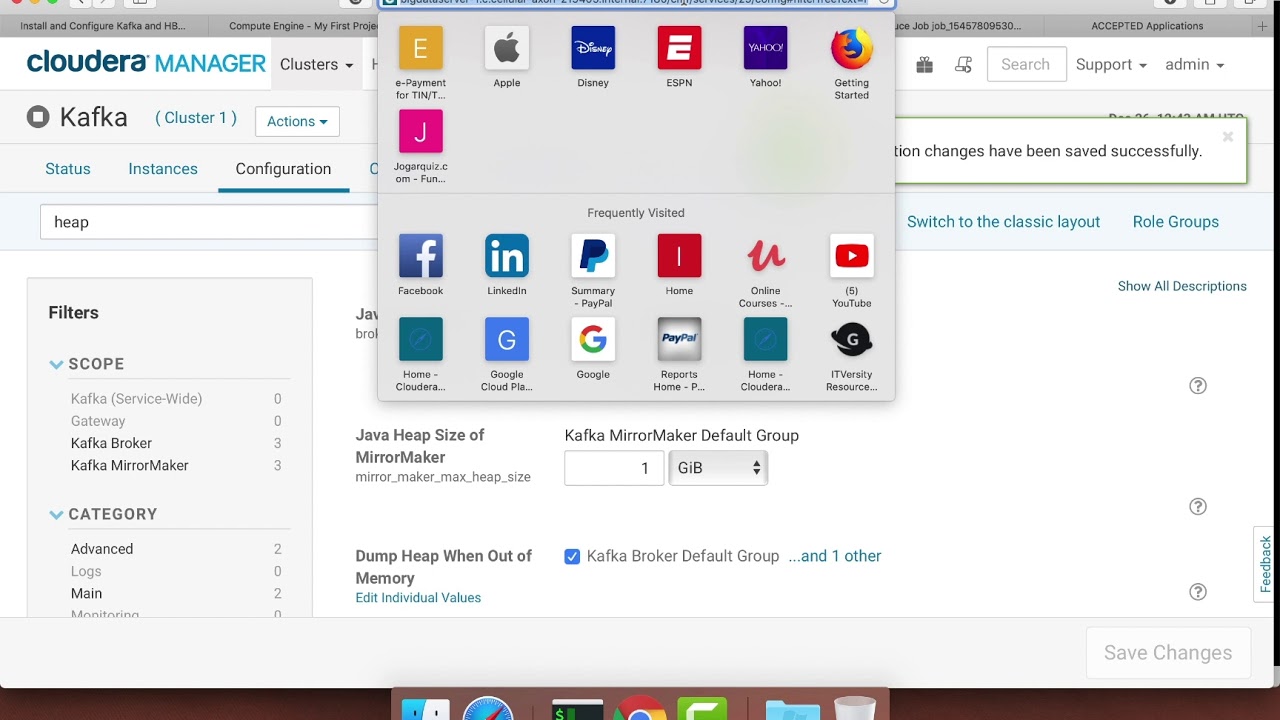The height and width of the screenshot is (720, 1280).
Task: Click the Cloudera Manager logo
Action: click(146, 64)
